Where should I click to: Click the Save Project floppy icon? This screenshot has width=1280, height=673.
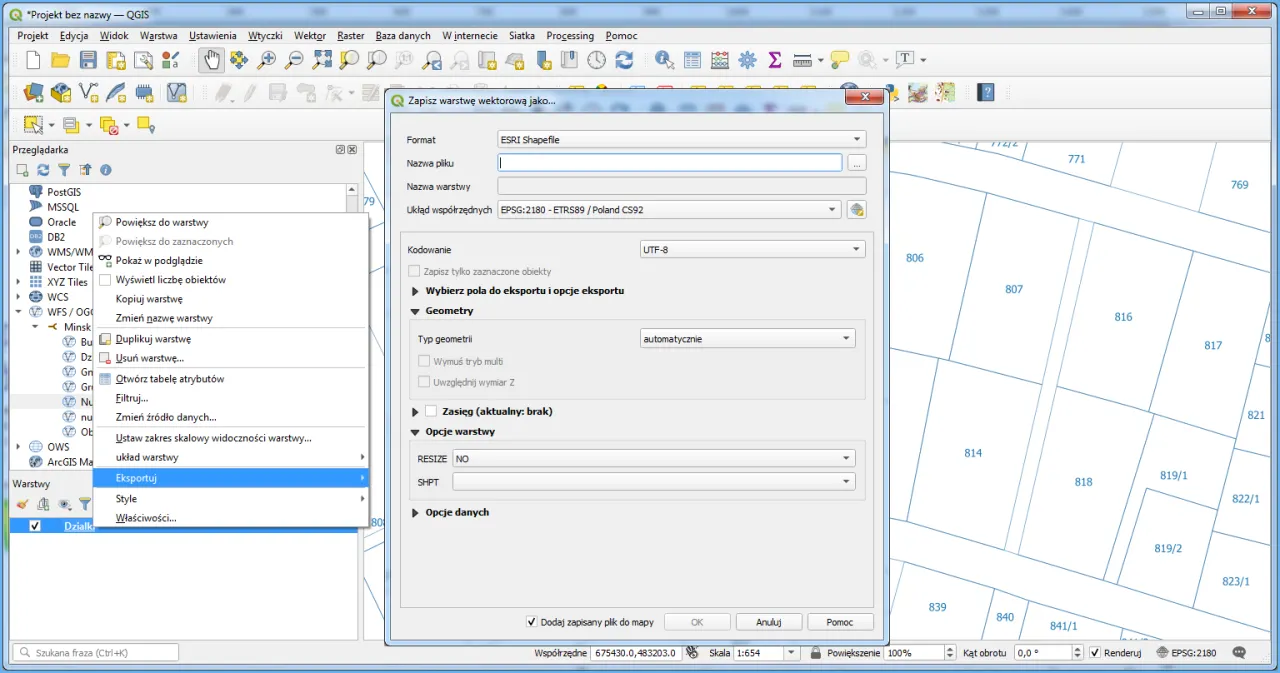tap(88, 60)
